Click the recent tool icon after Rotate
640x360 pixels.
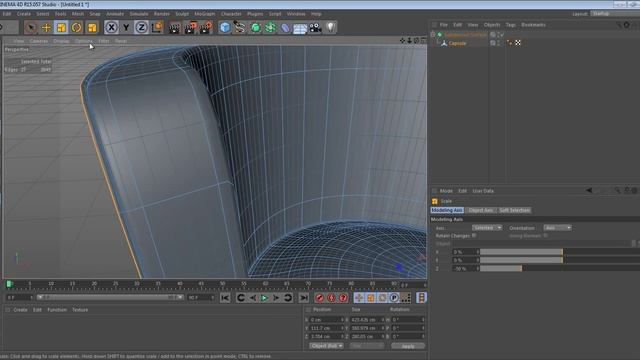(x=92, y=27)
